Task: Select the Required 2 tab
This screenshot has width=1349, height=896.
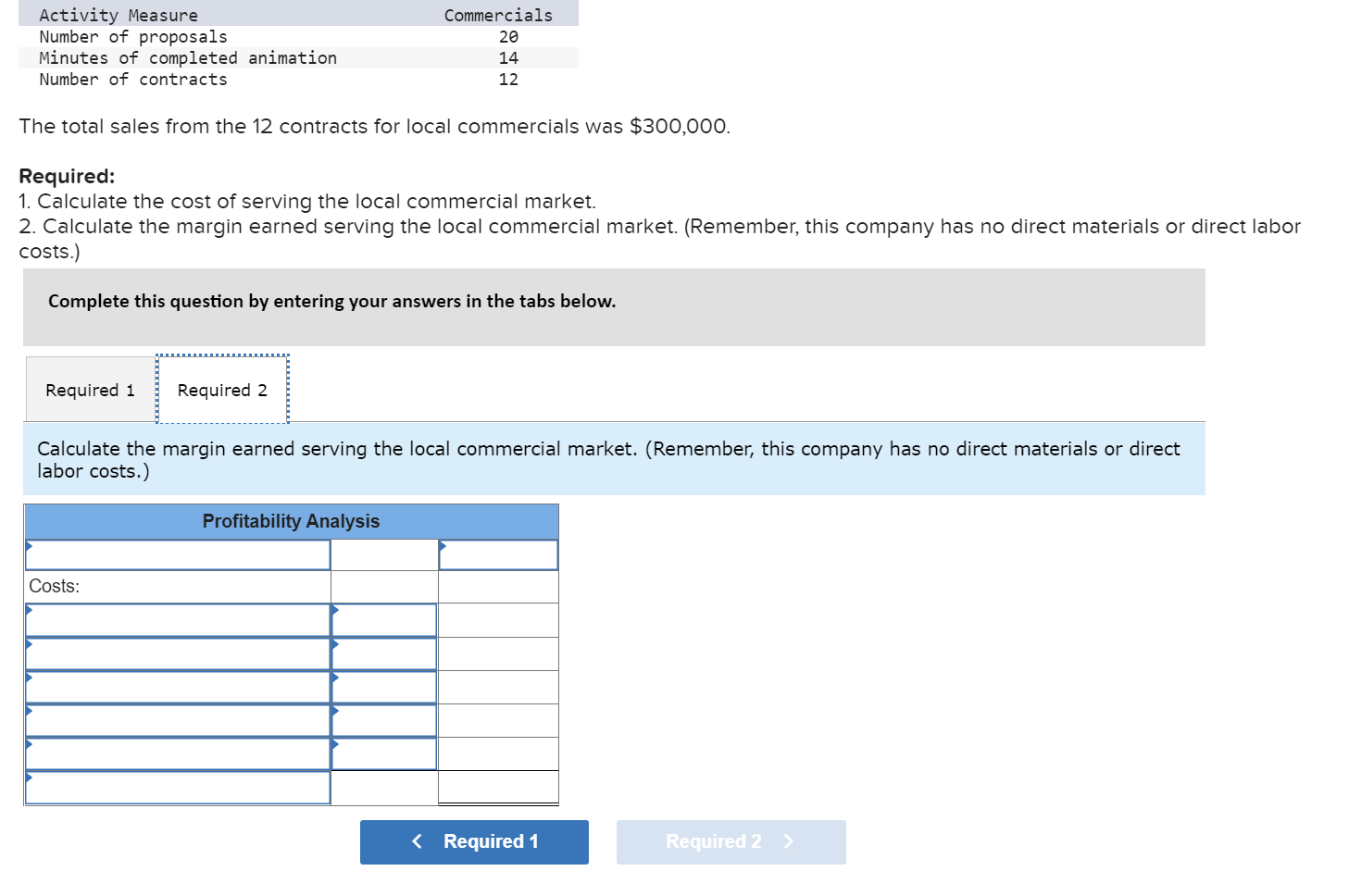Action: coord(222,390)
